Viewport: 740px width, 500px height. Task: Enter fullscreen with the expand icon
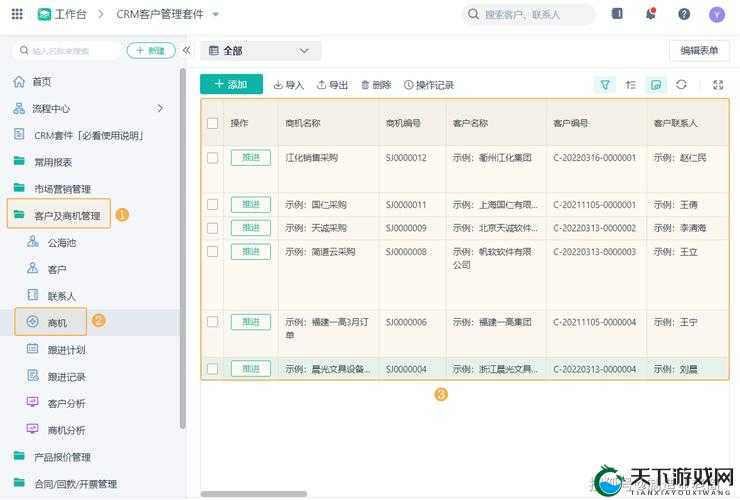tap(718, 85)
